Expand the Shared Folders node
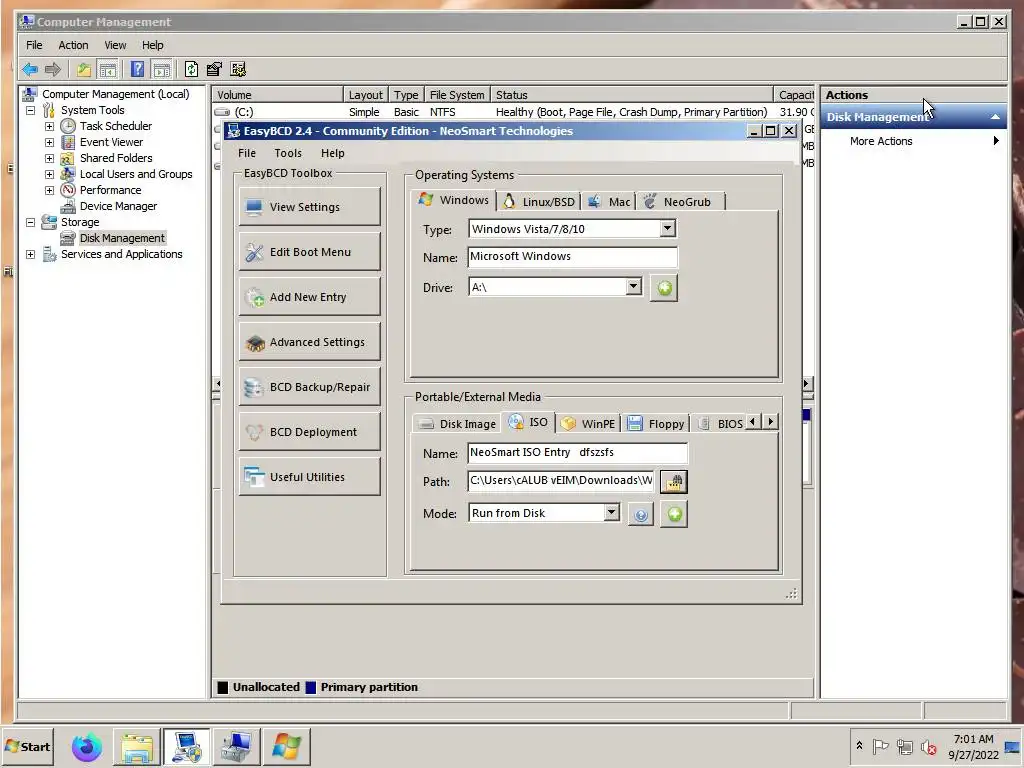The width and height of the screenshot is (1024, 768). click(x=50, y=158)
